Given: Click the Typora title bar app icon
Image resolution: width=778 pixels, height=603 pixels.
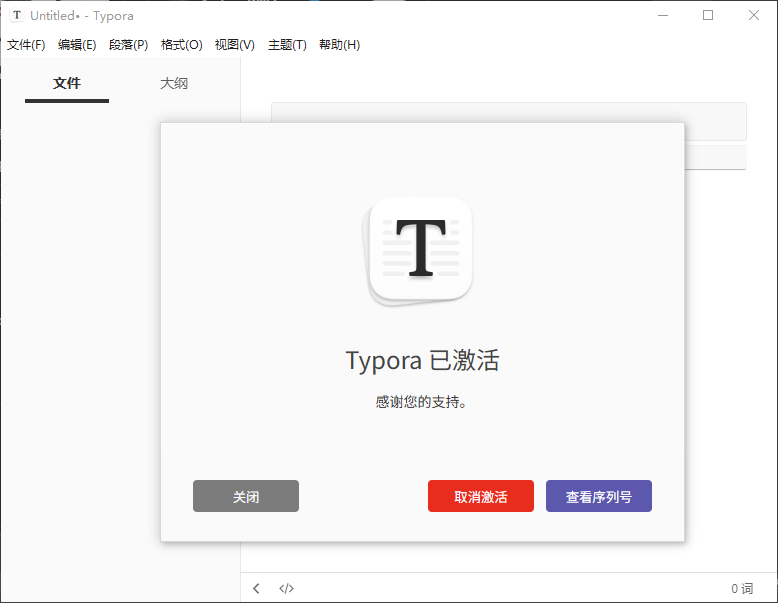Looking at the screenshot, I should [x=16, y=15].
